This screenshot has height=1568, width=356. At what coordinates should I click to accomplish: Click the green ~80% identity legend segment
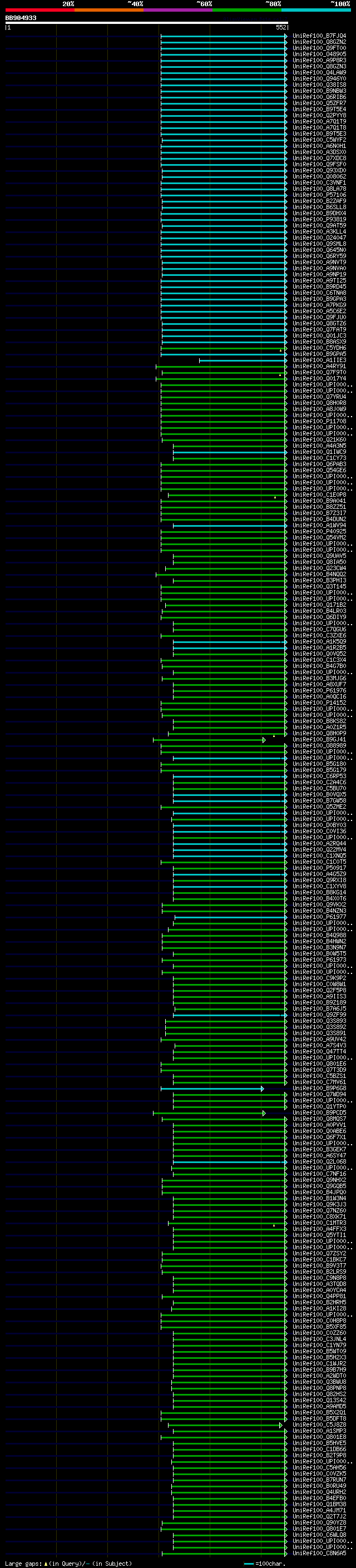click(x=247, y=10)
